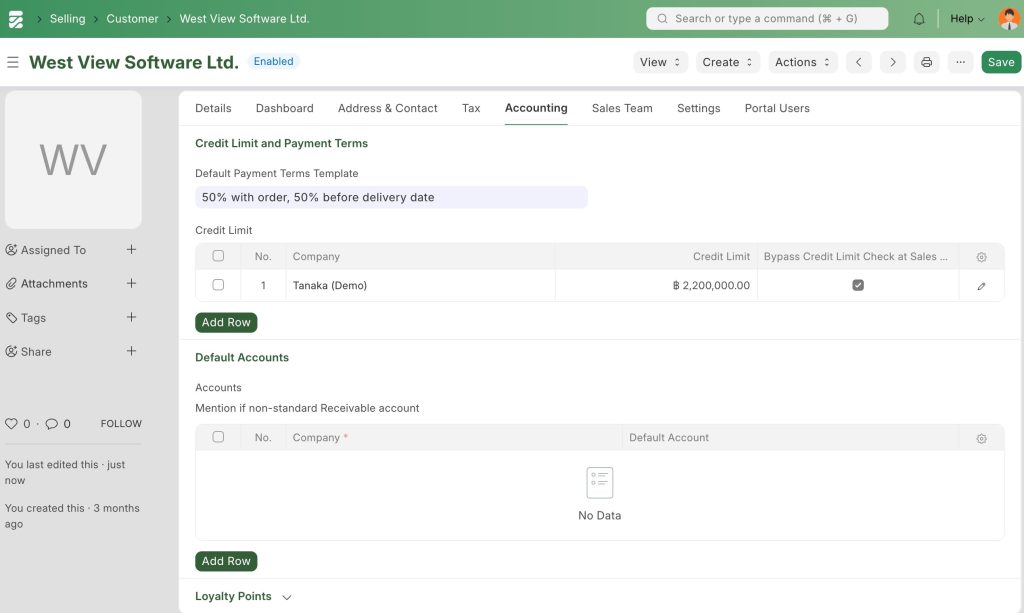Edit the Tanaka (Demo) credit limit row
The height and width of the screenshot is (613, 1024).
pyautogui.click(x=982, y=286)
